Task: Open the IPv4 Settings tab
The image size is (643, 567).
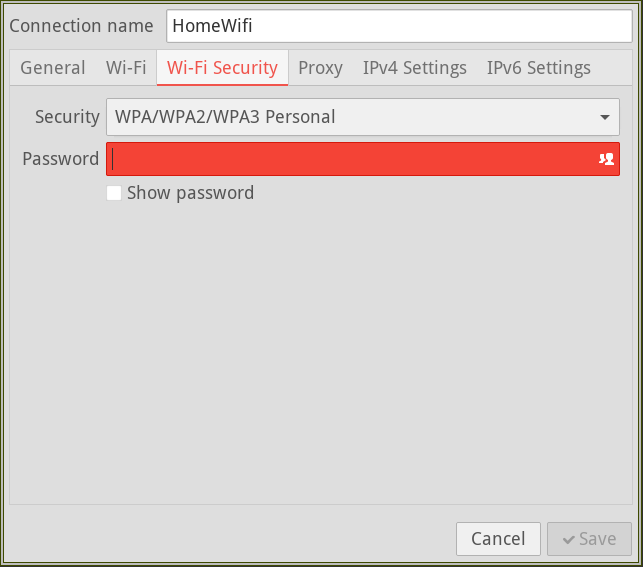Action: [414, 68]
